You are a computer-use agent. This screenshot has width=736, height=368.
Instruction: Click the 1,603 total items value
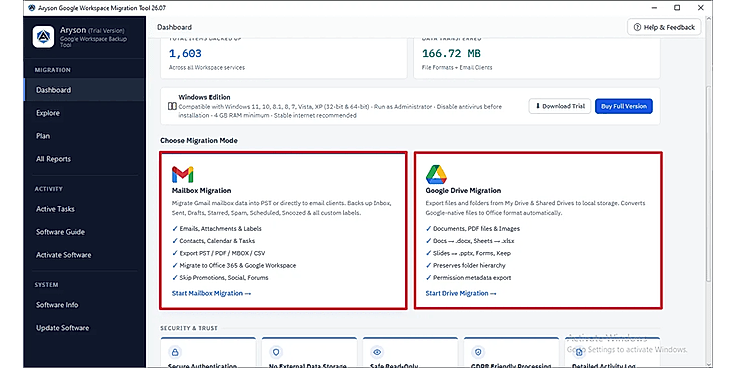(x=185, y=54)
